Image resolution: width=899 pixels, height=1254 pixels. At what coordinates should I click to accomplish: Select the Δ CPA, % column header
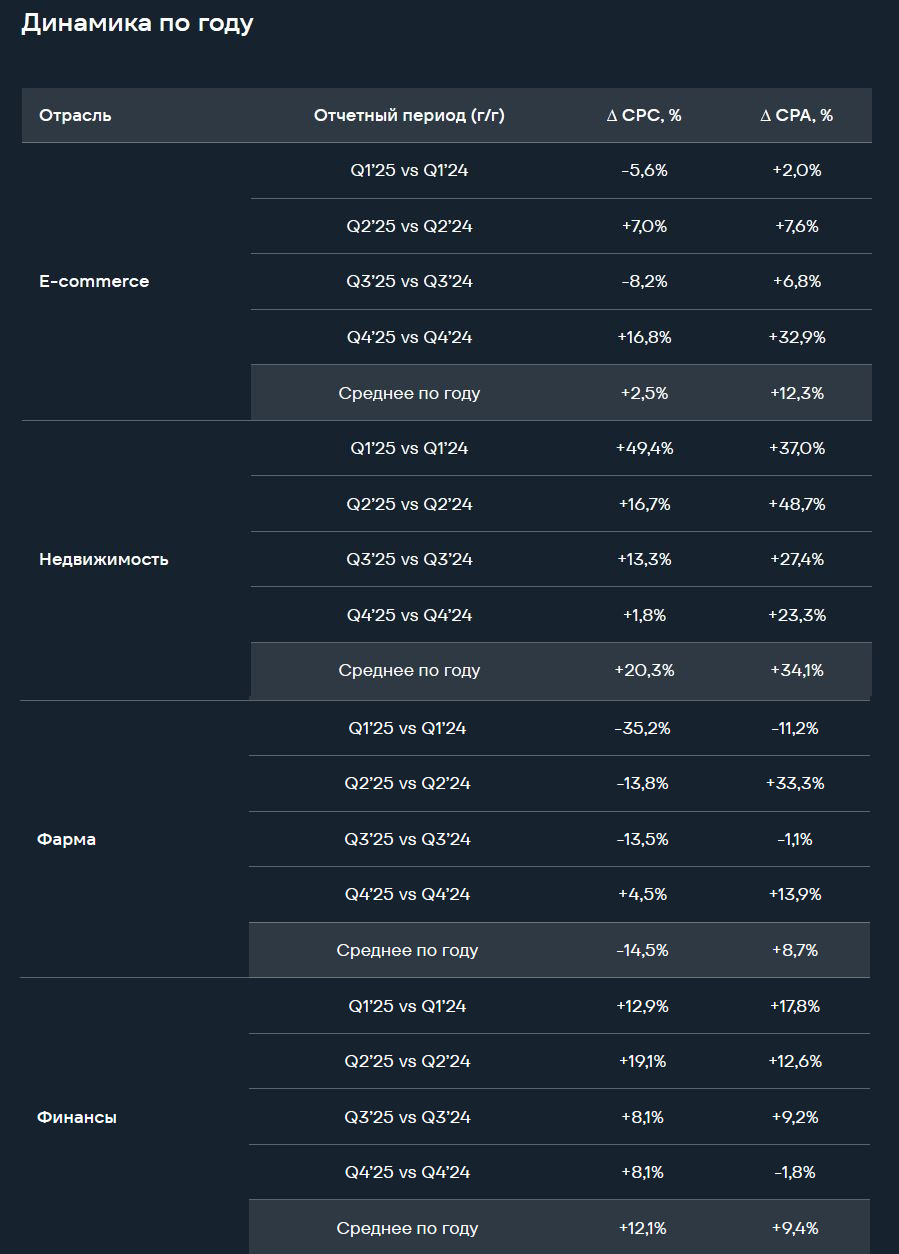(x=797, y=115)
